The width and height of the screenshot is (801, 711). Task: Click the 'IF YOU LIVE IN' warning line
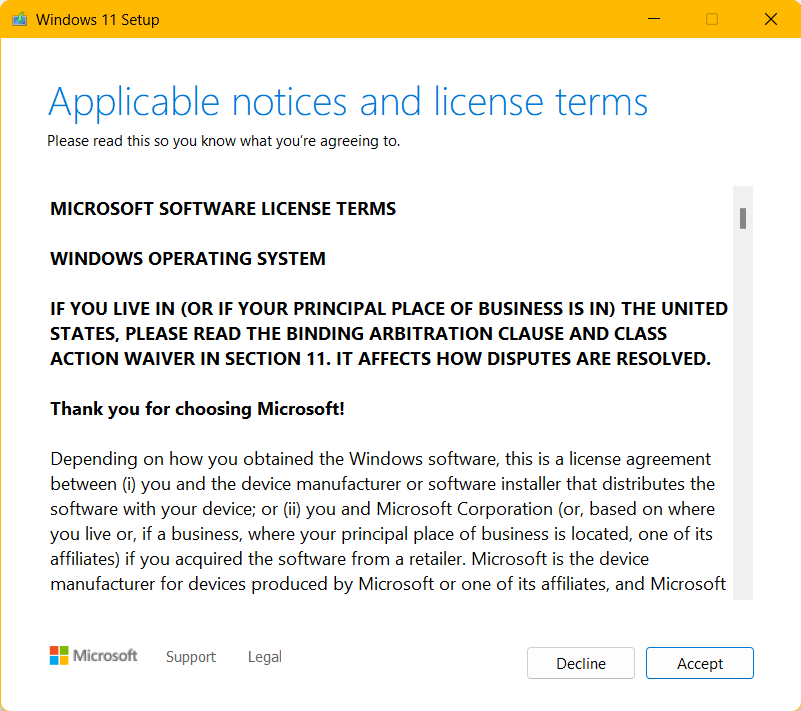pyautogui.click(x=389, y=309)
